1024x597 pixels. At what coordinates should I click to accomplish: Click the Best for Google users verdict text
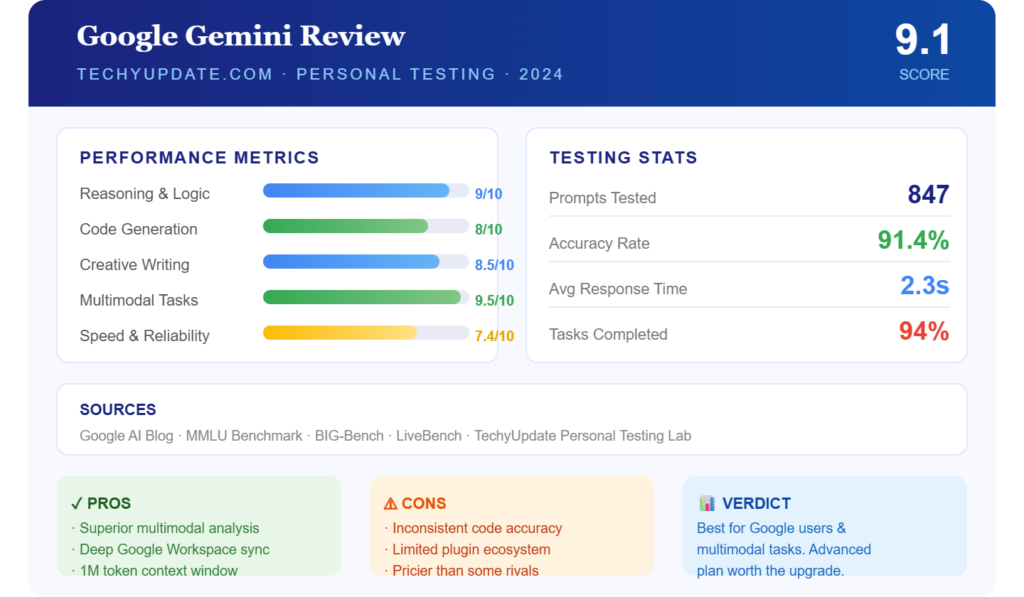(784, 549)
